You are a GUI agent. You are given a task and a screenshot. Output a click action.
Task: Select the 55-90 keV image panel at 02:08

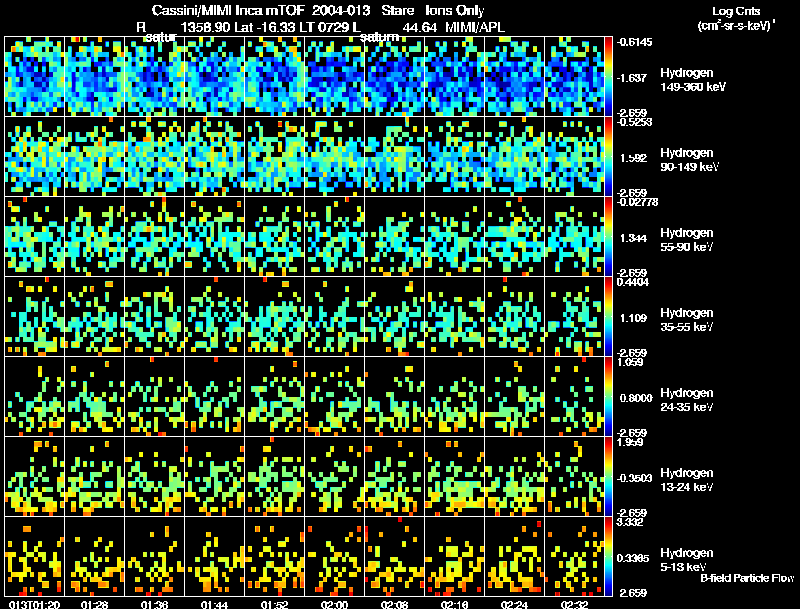coord(394,237)
